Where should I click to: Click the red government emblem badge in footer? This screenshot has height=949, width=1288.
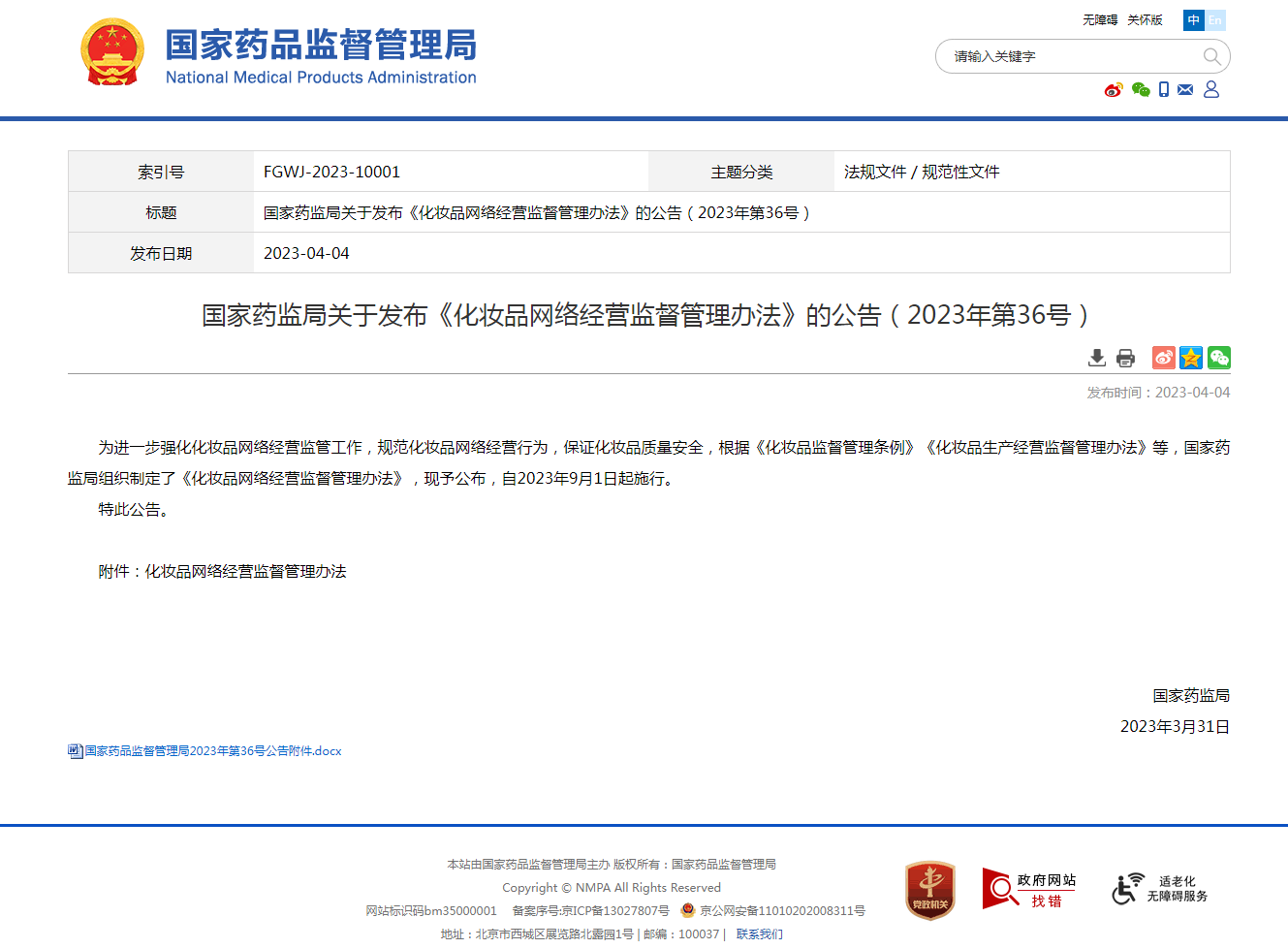928,889
